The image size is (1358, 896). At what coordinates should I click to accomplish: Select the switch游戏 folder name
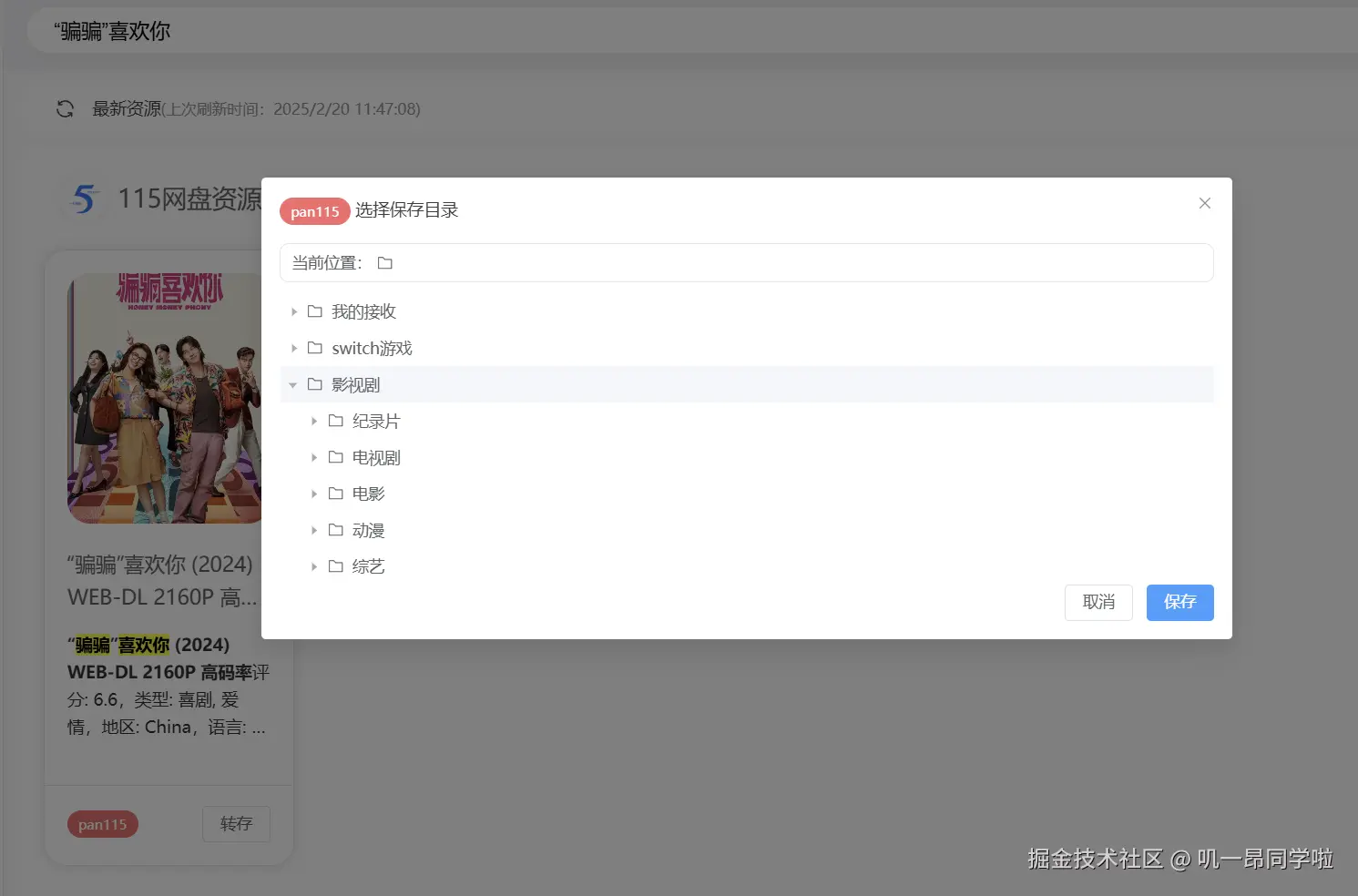[x=372, y=348]
